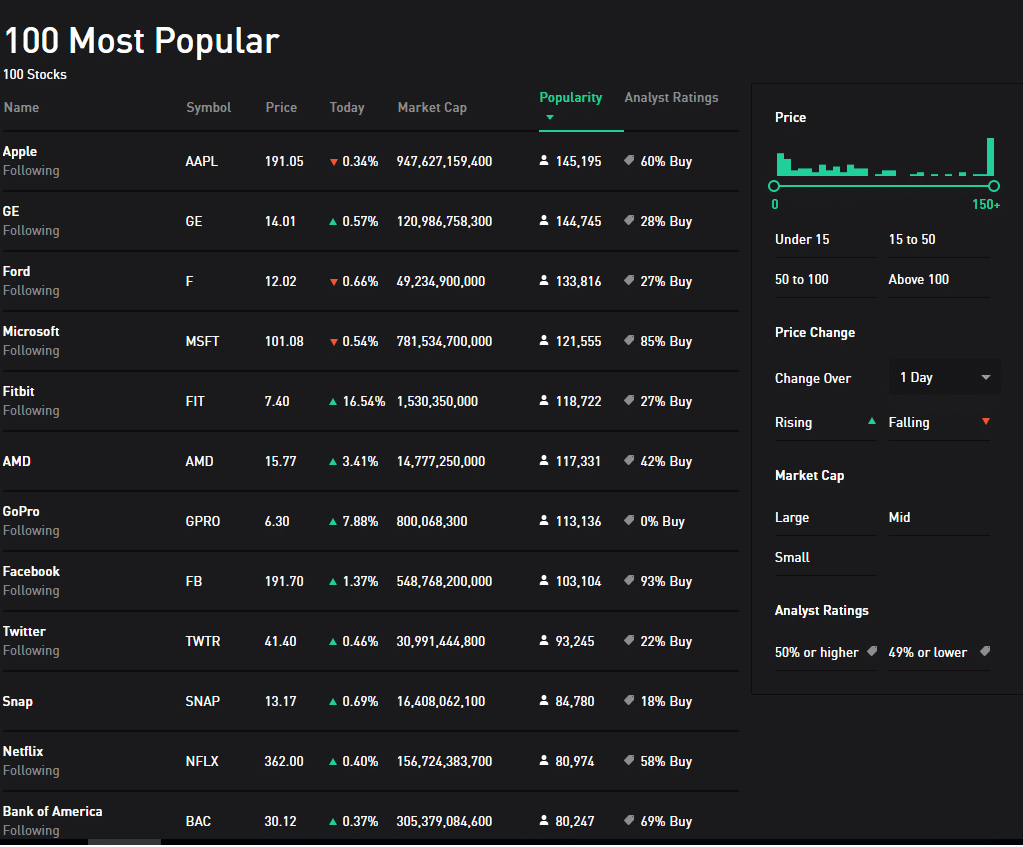Click the tag icon beside 58% Buy
The height and width of the screenshot is (847, 1023).
click(x=629, y=760)
